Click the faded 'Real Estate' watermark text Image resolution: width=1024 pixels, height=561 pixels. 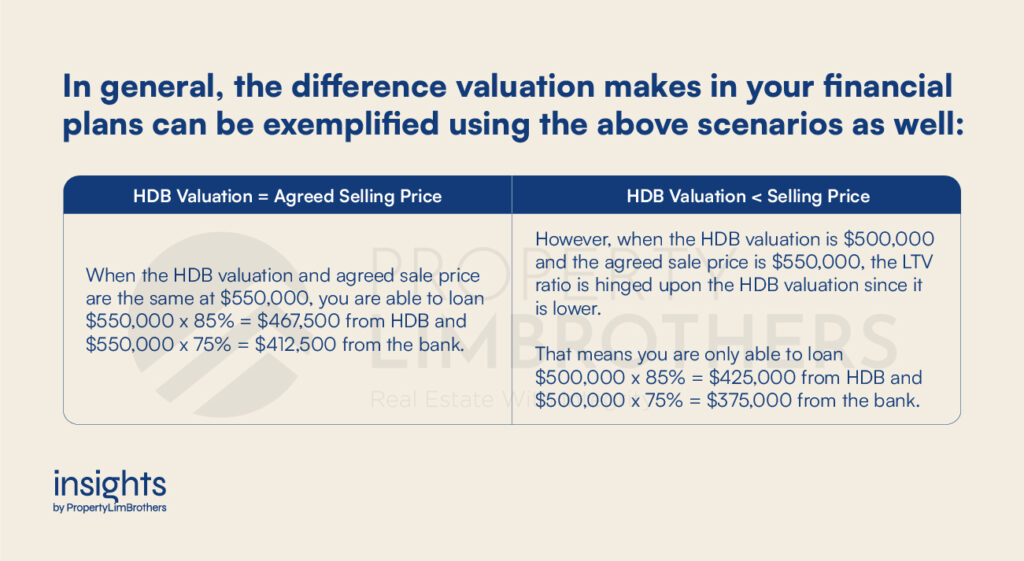(432, 399)
